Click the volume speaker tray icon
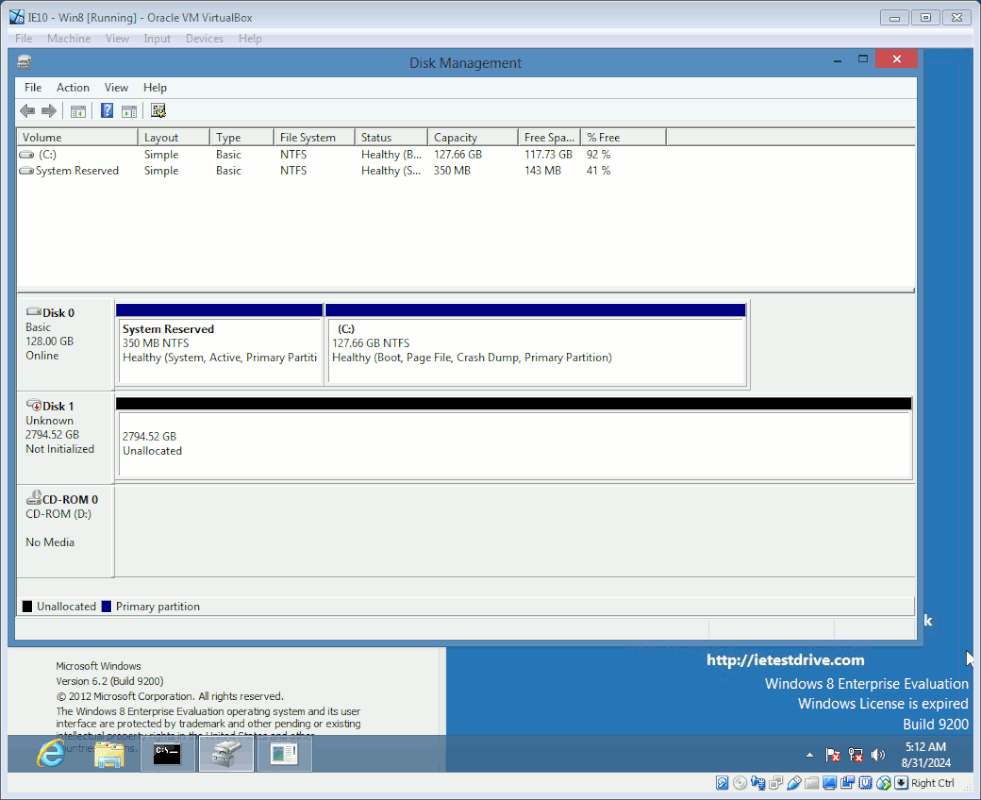The width and height of the screenshot is (981, 800). pos(878,755)
